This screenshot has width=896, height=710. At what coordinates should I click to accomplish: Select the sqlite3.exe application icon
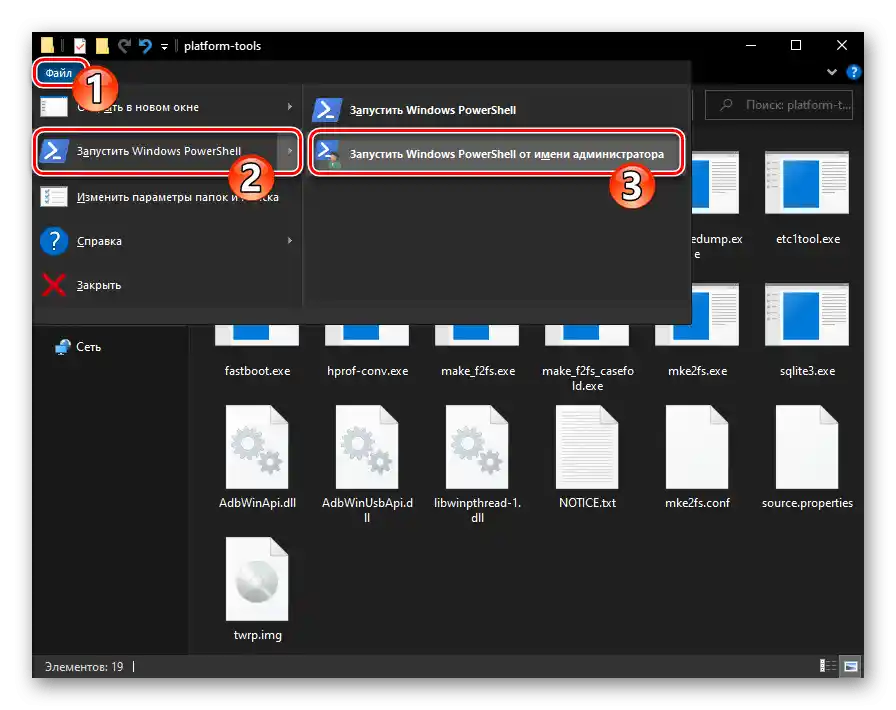[807, 314]
